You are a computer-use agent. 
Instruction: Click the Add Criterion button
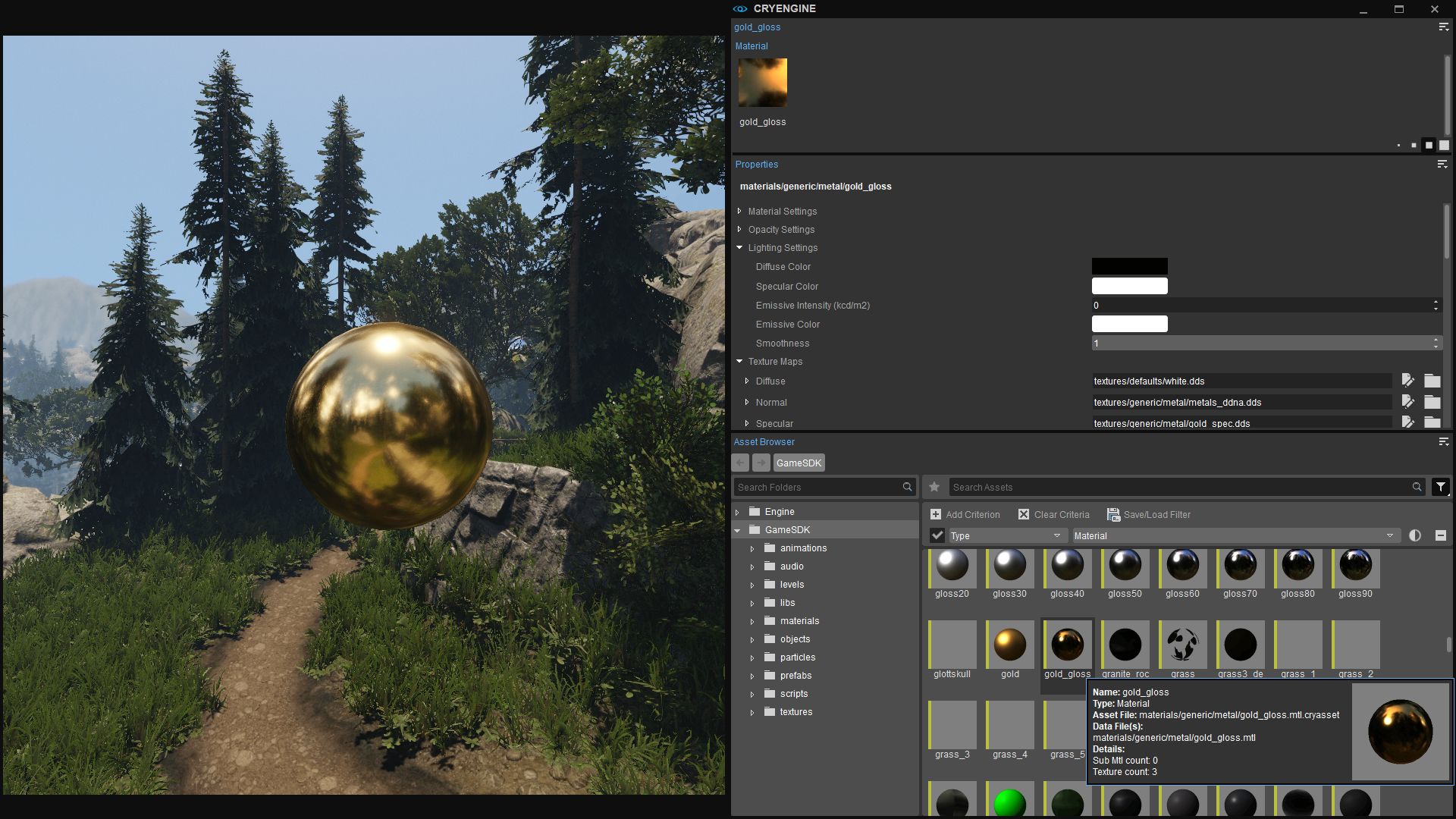click(x=965, y=514)
